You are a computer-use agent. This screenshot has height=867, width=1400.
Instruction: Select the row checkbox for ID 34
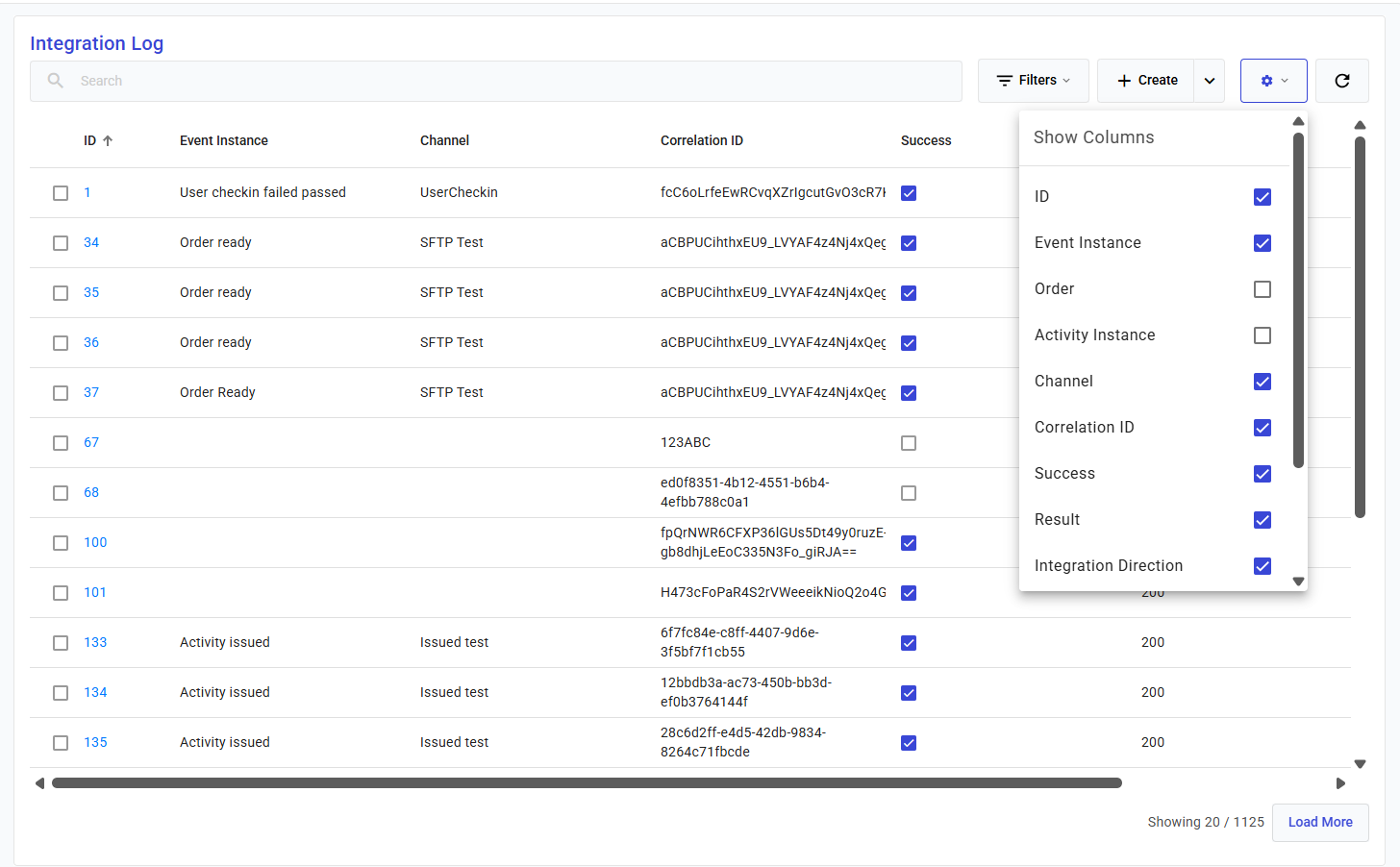pyautogui.click(x=61, y=243)
